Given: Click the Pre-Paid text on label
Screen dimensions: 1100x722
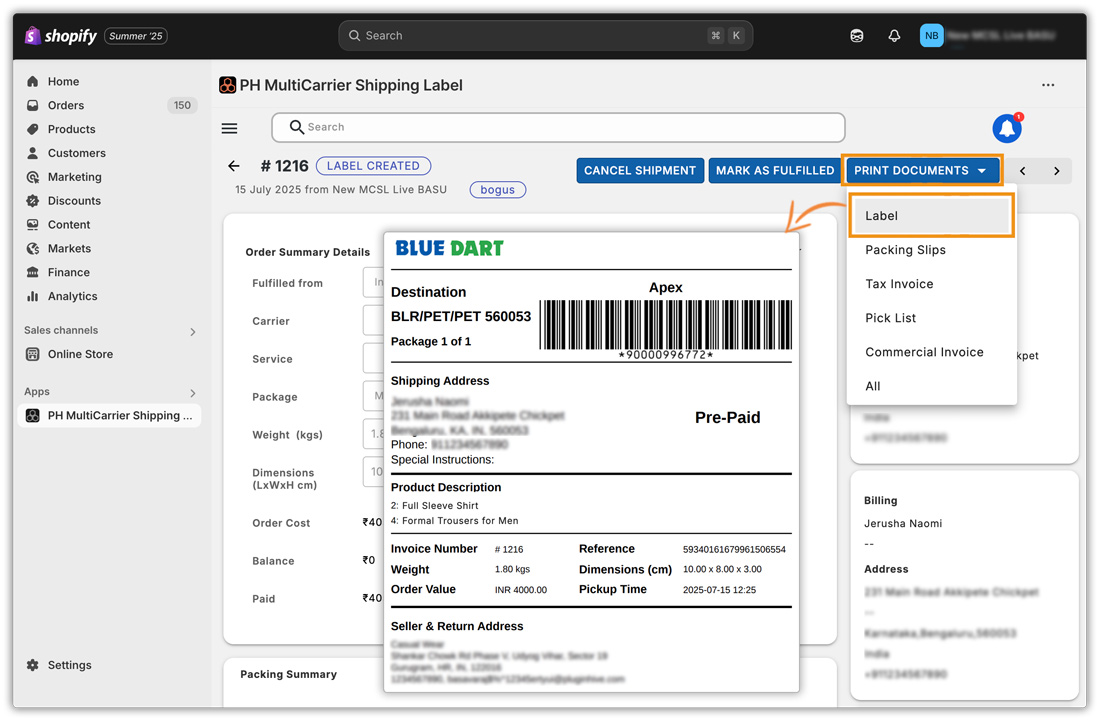Looking at the screenshot, I should [x=727, y=417].
